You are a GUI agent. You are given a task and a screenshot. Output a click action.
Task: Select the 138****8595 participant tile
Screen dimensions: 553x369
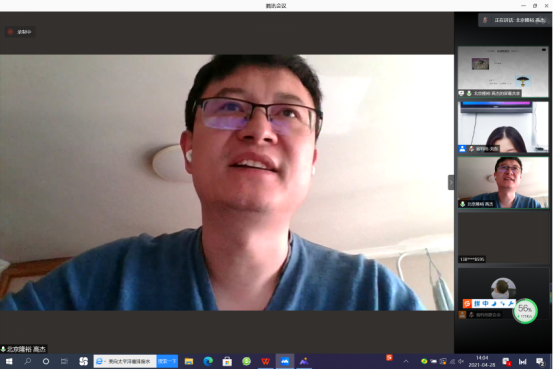(x=503, y=237)
